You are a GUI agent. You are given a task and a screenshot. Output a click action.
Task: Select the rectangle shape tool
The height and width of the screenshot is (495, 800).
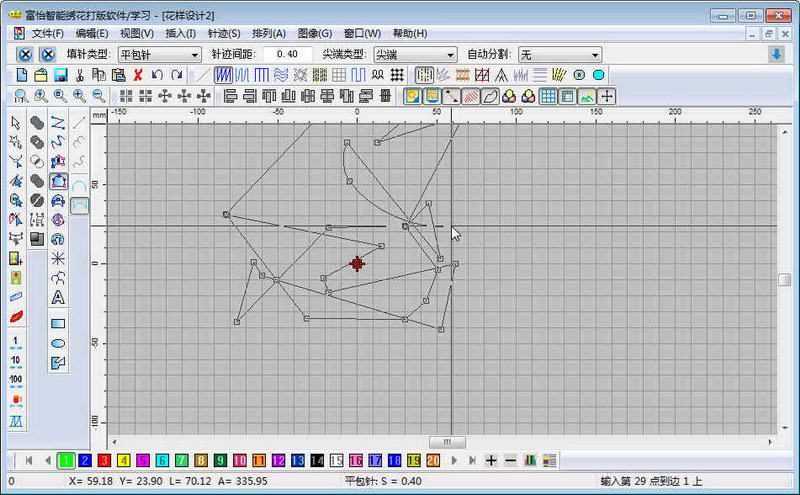tap(58, 324)
